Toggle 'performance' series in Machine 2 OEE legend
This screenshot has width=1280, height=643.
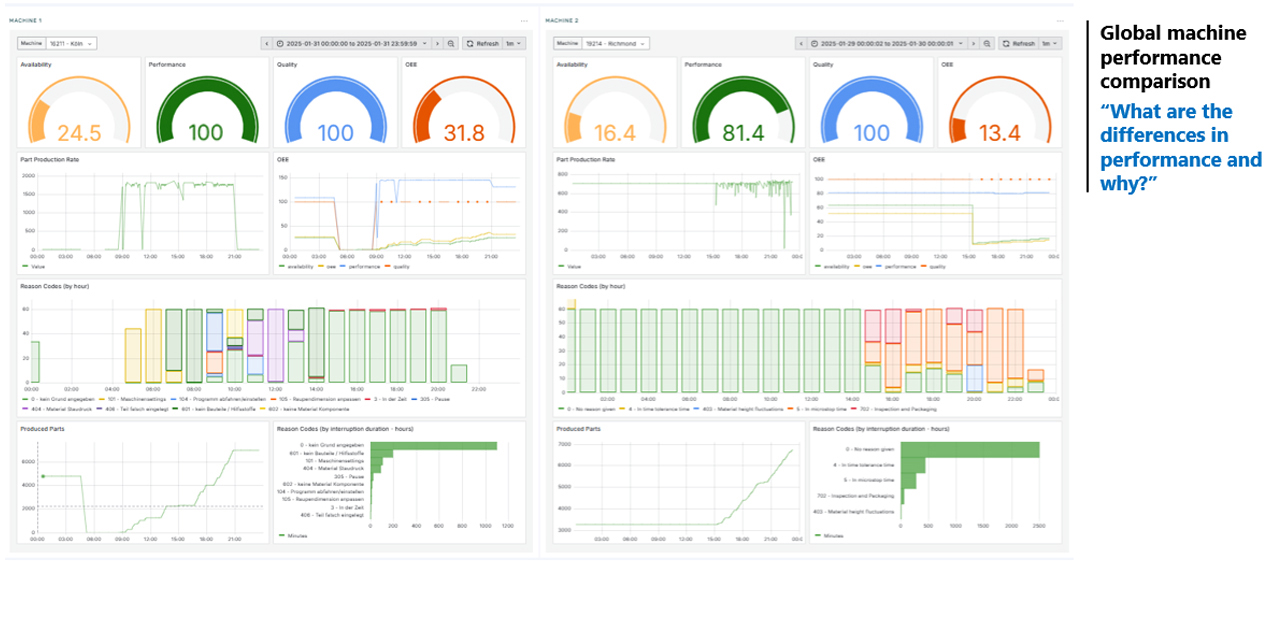click(x=901, y=267)
